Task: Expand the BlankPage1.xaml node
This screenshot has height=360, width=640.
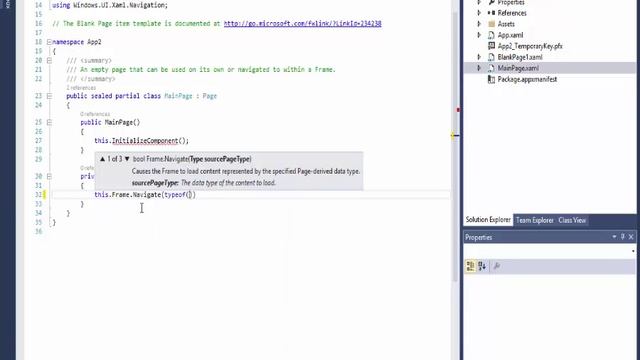Action: point(479,57)
